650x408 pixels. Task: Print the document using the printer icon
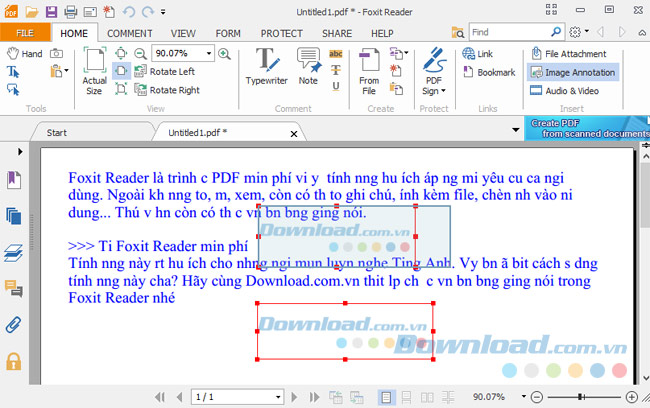(x=70, y=12)
